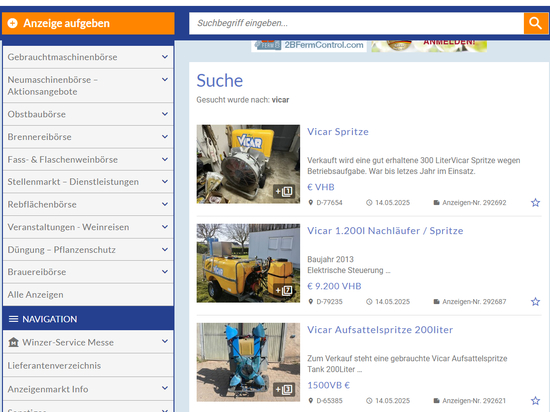The height and width of the screenshot is (412, 550).
Task: Click tag icon beside Anzeigen-Nr. 292621
Action: 436,400
